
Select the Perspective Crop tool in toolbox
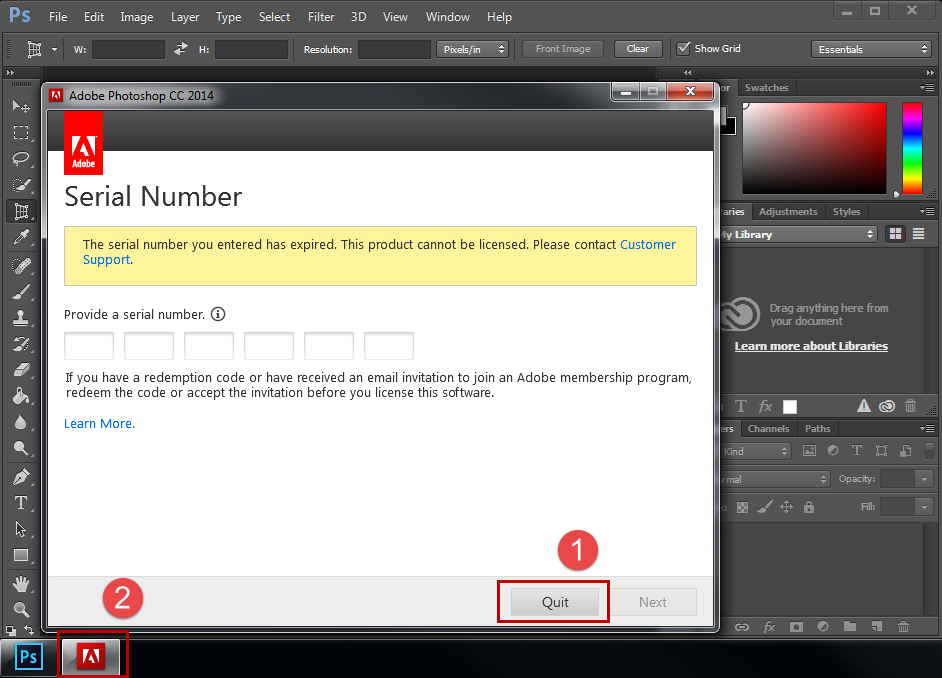click(x=21, y=211)
